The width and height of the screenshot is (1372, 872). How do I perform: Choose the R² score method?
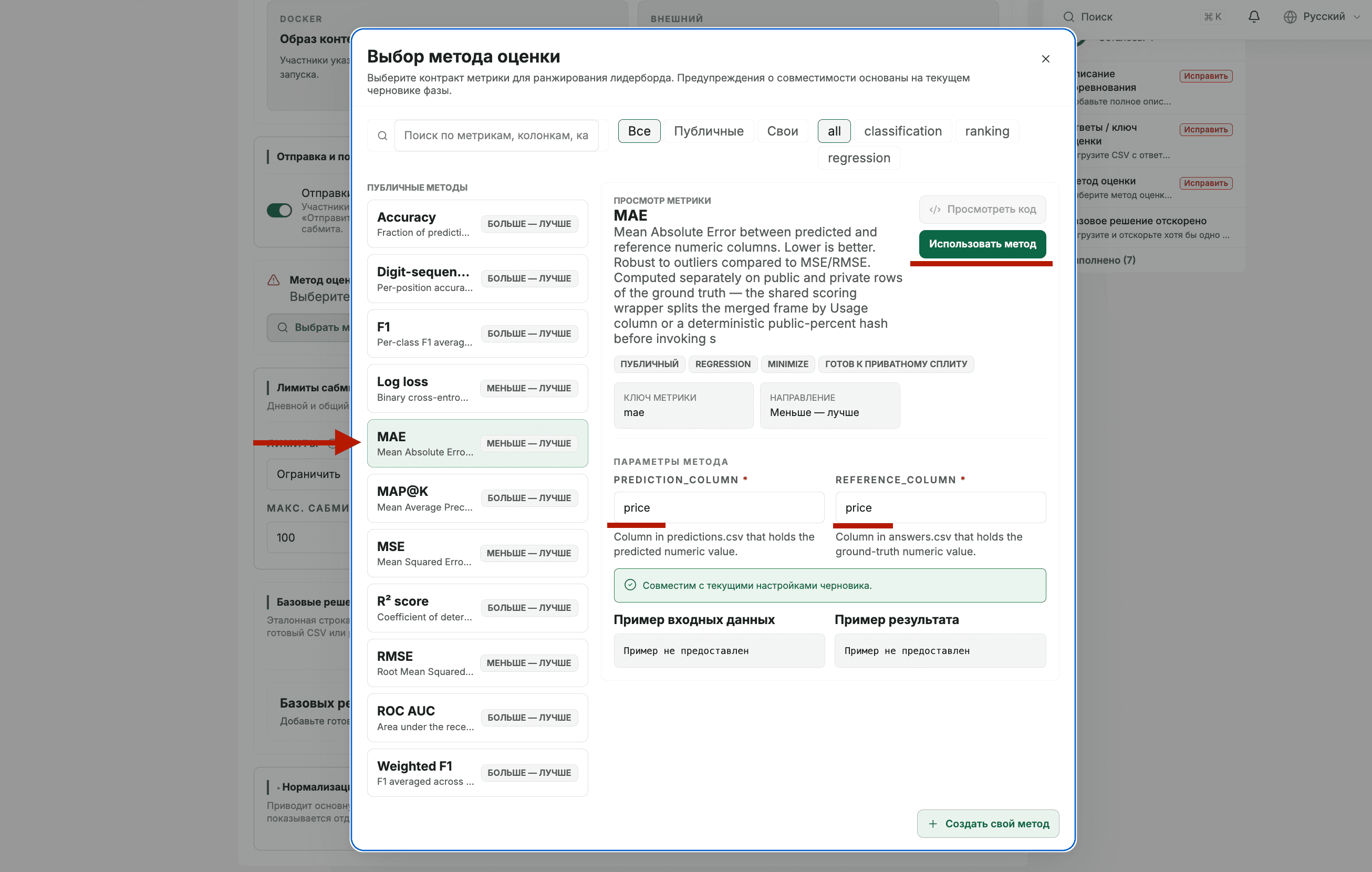click(x=477, y=608)
